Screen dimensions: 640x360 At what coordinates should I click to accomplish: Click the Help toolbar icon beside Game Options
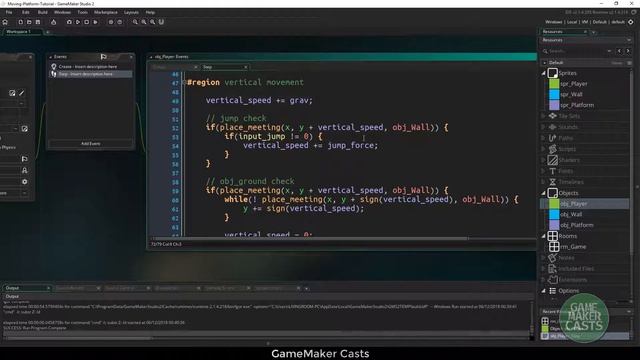click(120, 22)
